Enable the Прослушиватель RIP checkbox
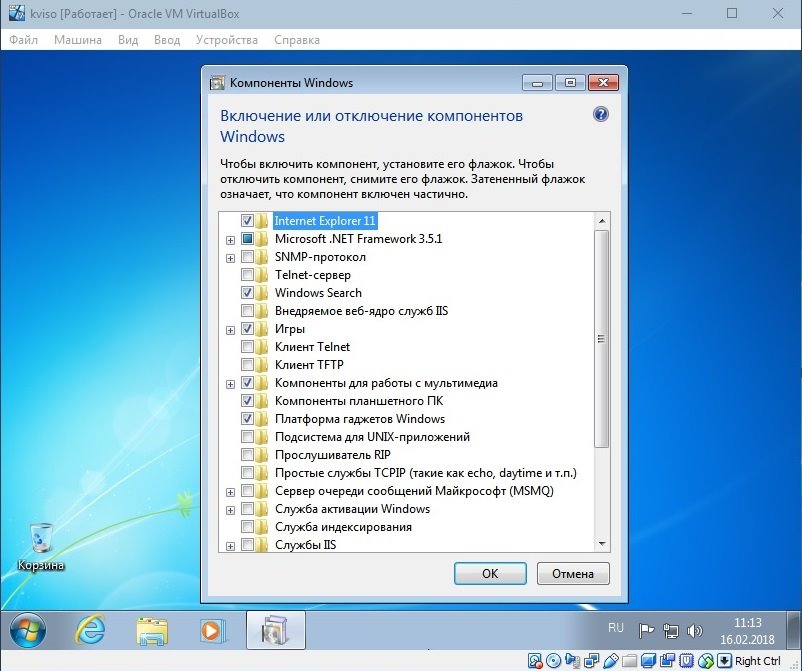This screenshot has width=802, height=671. (247, 455)
